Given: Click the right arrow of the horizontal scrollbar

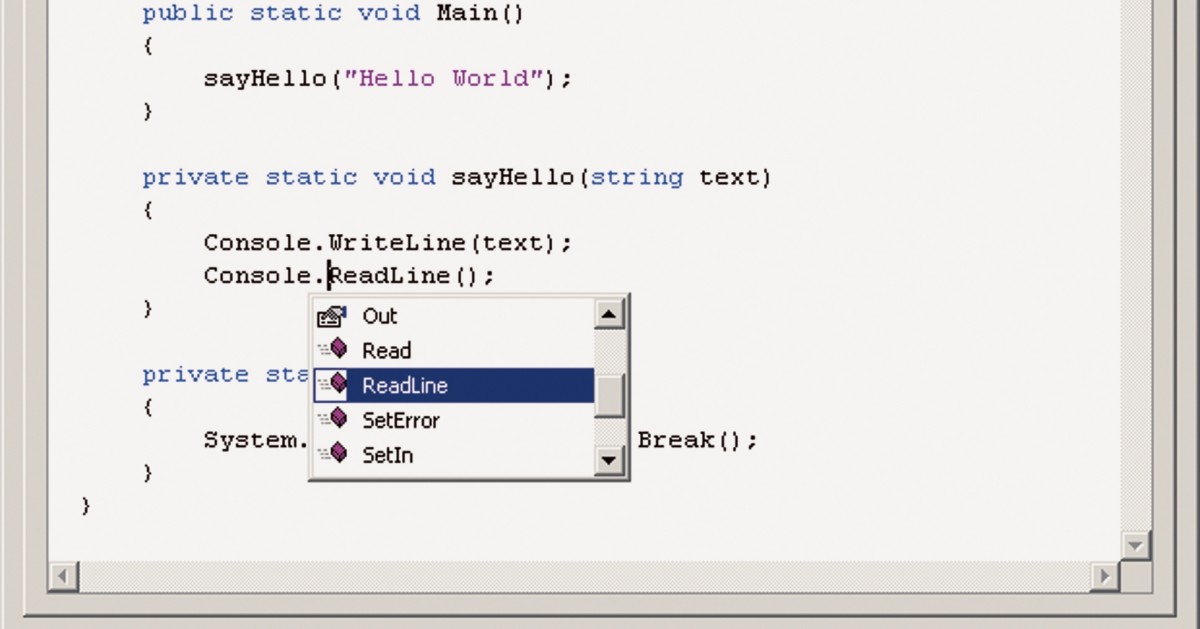Looking at the screenshot, I should click(1103, 576).
